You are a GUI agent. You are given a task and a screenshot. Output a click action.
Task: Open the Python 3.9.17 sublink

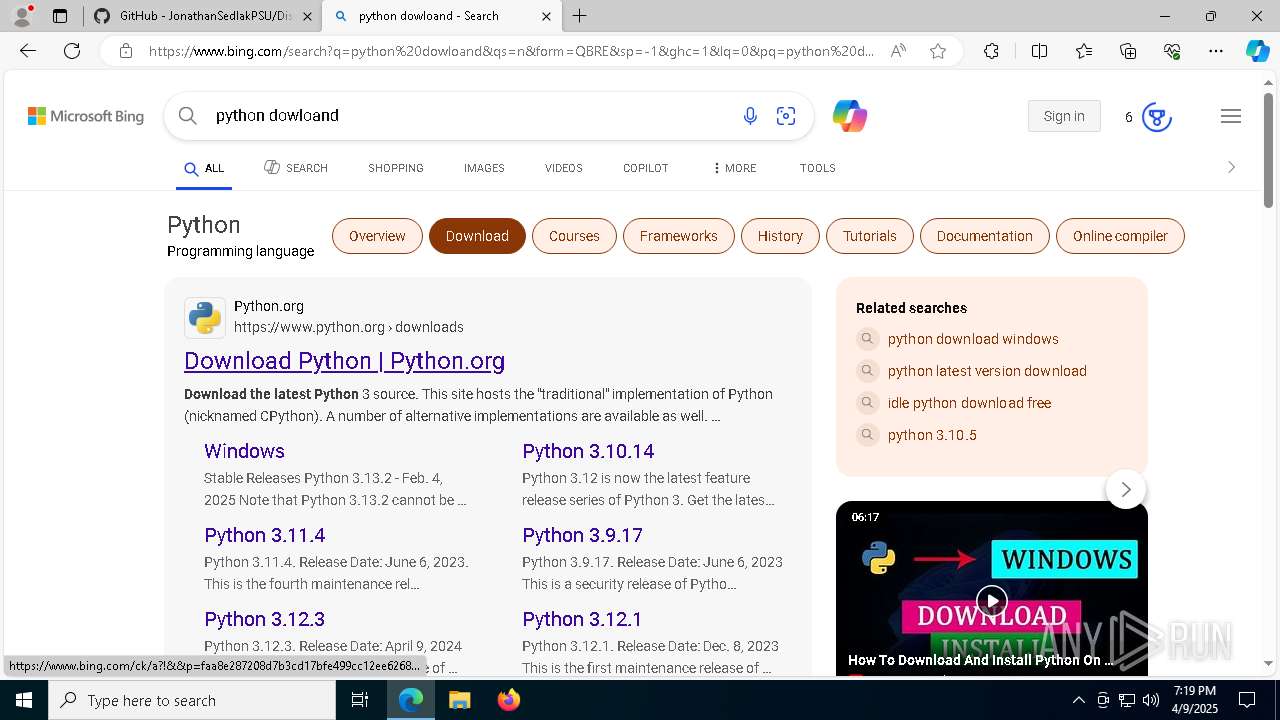click(582, 535)
